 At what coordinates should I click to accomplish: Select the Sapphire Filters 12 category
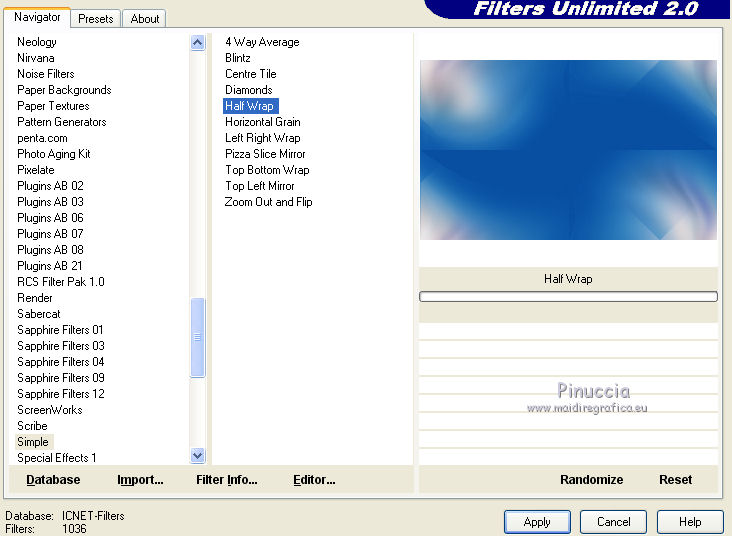pos(61,394)
